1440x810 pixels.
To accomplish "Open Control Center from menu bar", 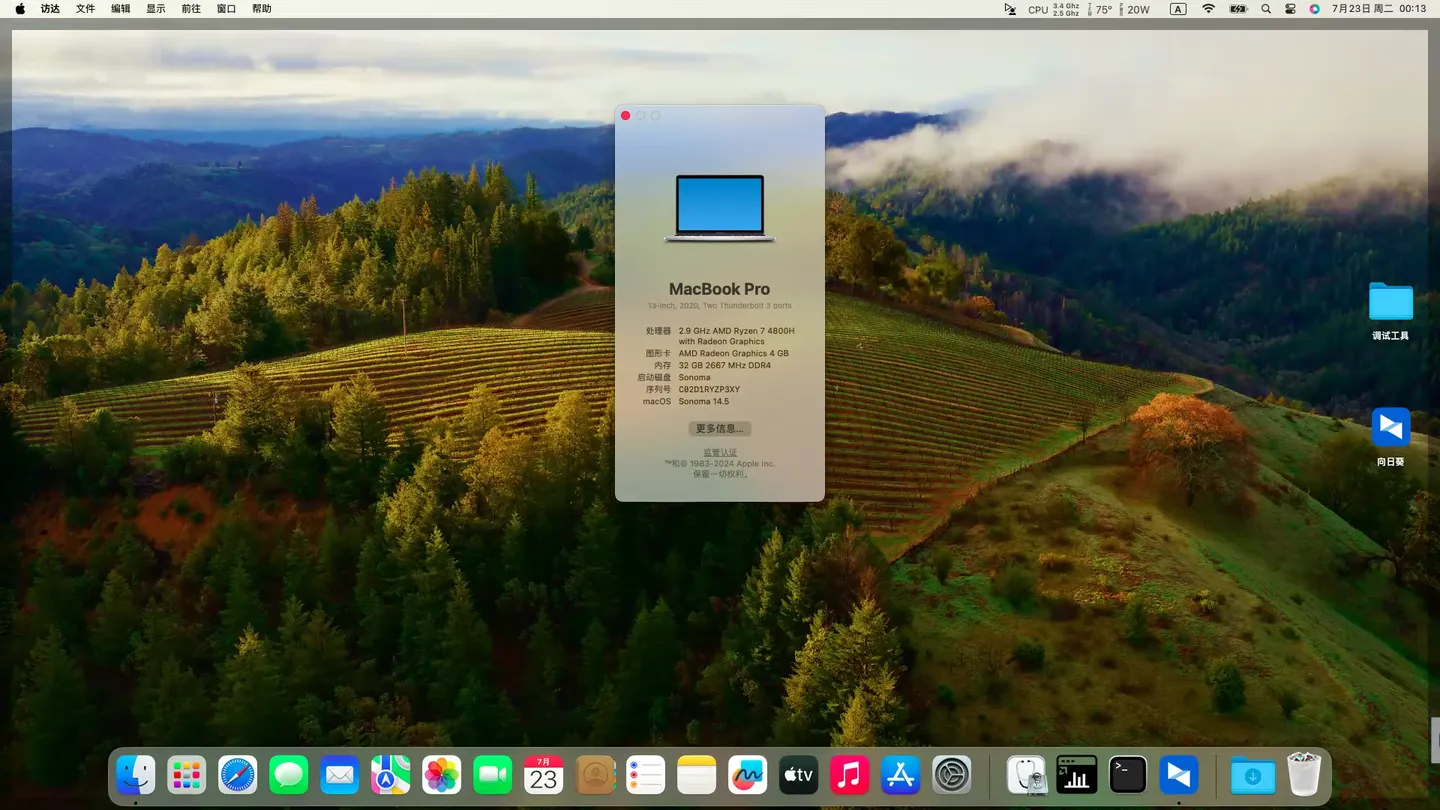I will pos(1290,9).
